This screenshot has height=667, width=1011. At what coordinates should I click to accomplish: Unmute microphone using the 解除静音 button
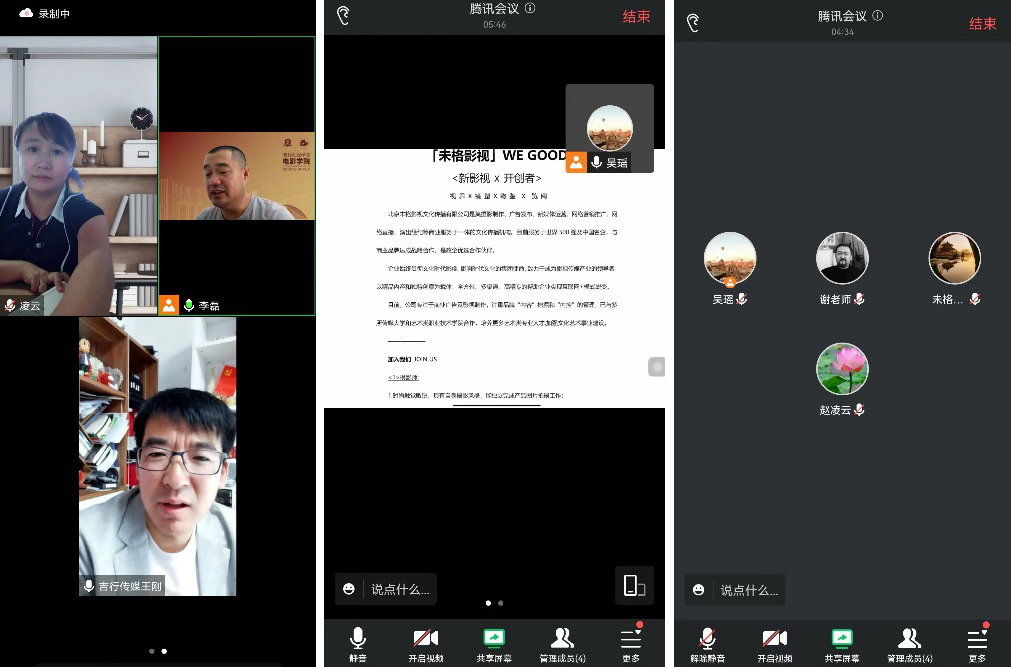pyautogui.click(x=707, y=642)
